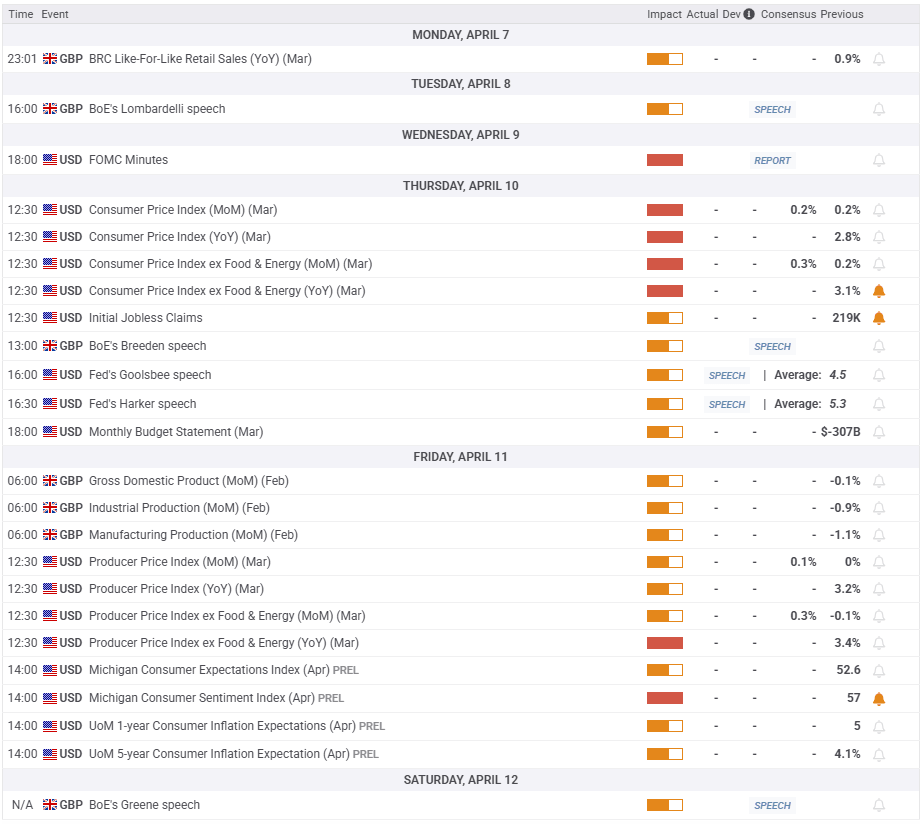922x824 pixels.
Task: Enable the alert for Consumer Price Index (MoM)
Action: [x=879, y=210]
